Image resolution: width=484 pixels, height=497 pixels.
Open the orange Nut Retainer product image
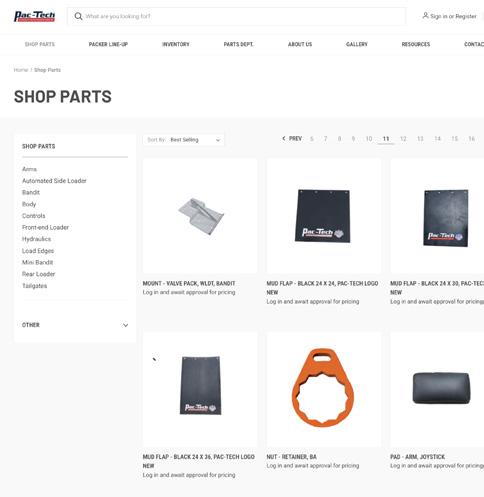point(324,389)
